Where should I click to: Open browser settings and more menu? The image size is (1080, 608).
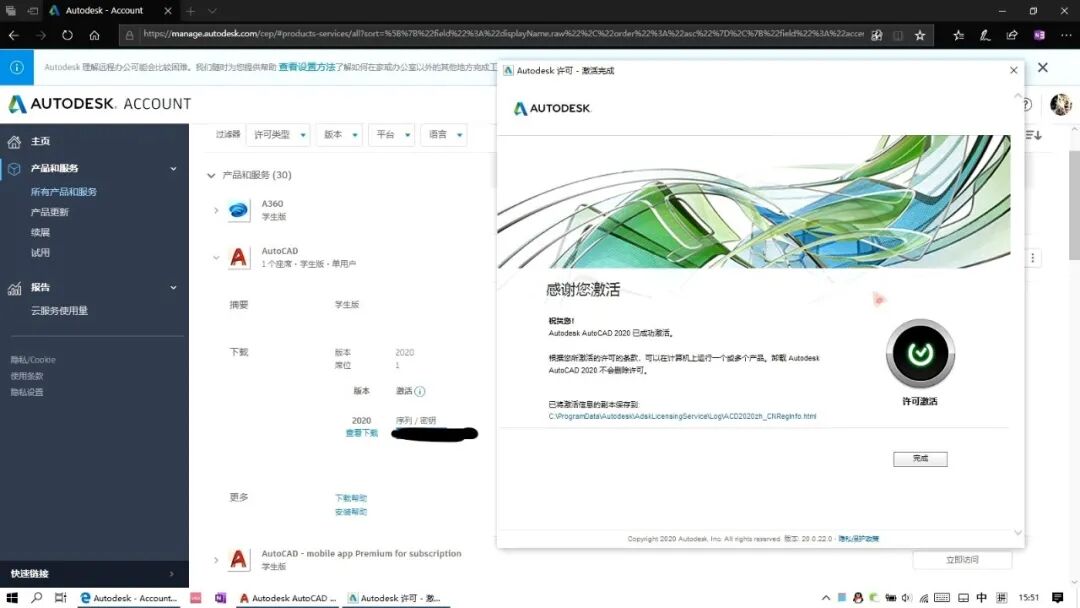tap(1066, 35)
